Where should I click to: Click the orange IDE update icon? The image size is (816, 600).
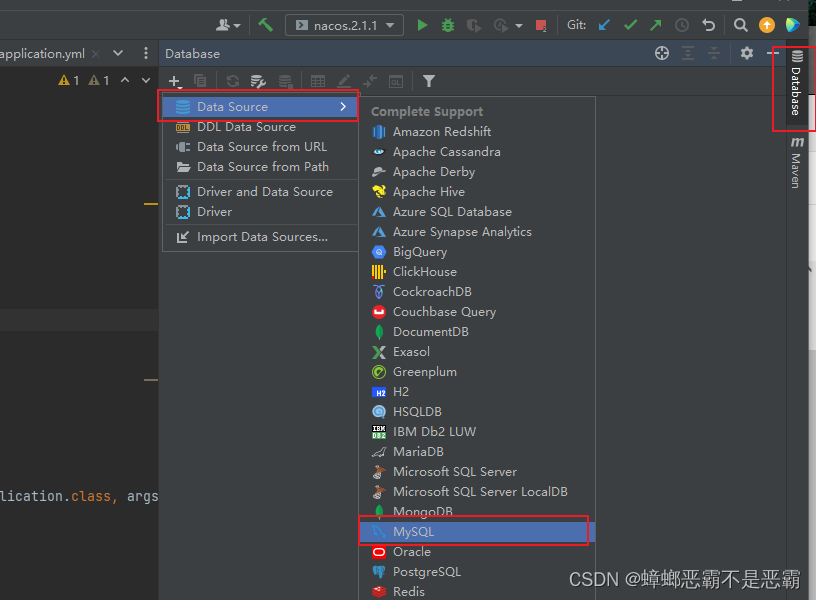click(x=767, y=25)
